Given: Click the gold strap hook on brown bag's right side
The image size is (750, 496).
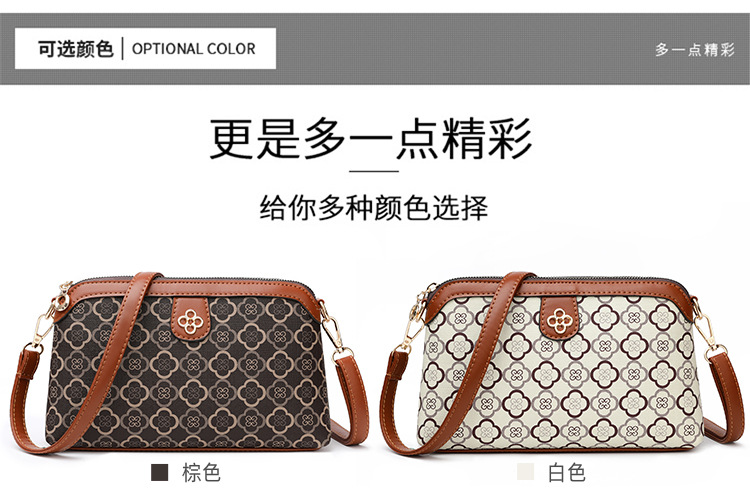Looking at the screenshot, I should 334,332.
